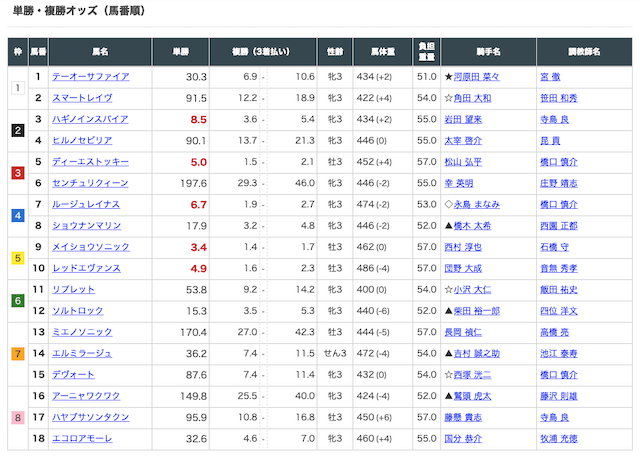
Task: Click the ハギノインスパイア horse name
Action: click(x=92, y=119)
